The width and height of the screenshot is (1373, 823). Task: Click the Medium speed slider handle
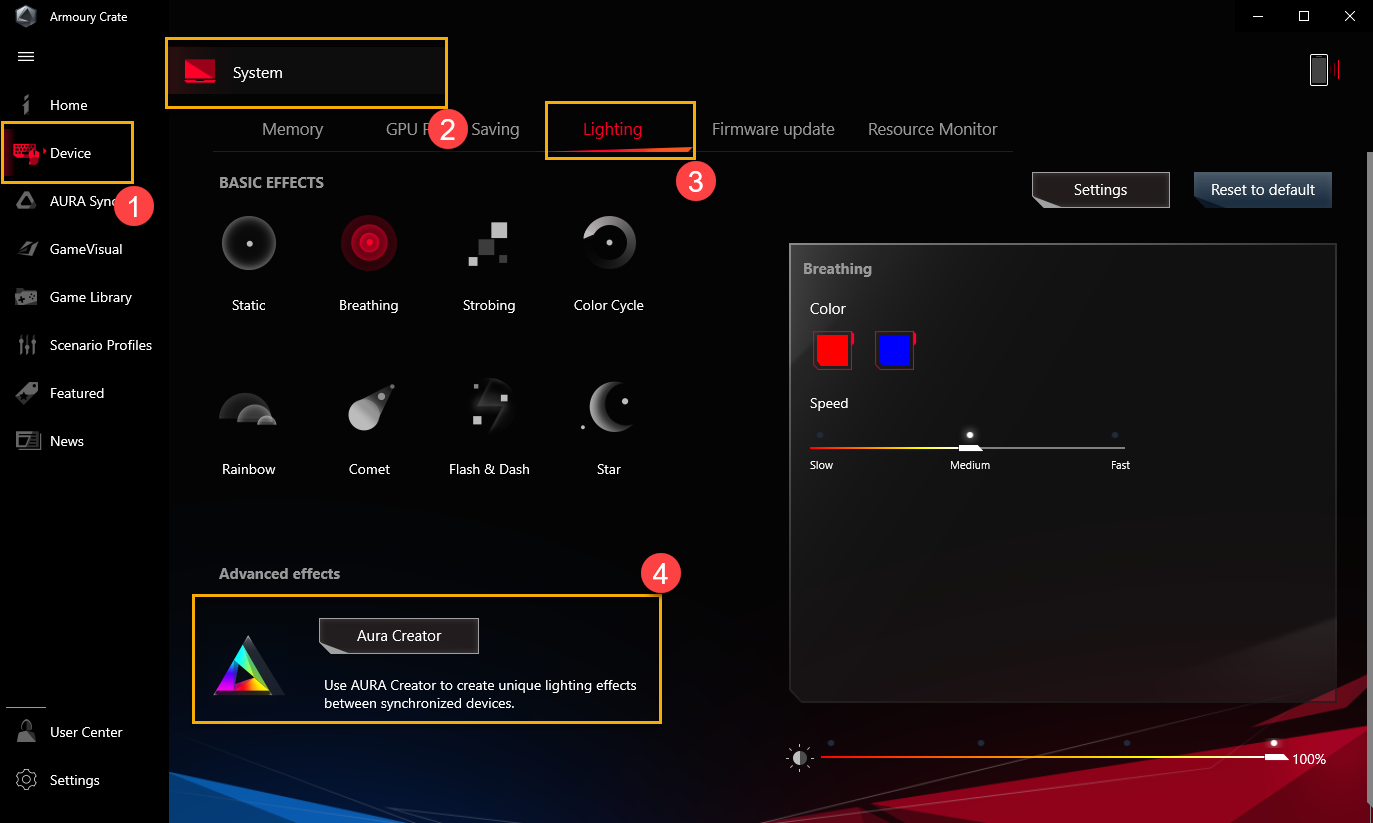click(970, 447)
